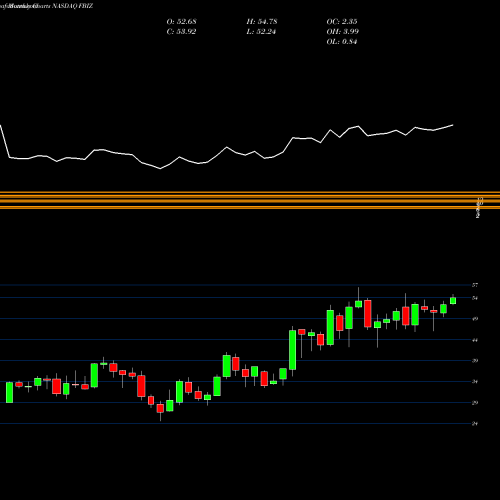Click the lowest red candle near 29
The image size is (500, 500).
(x=160, y=408)
